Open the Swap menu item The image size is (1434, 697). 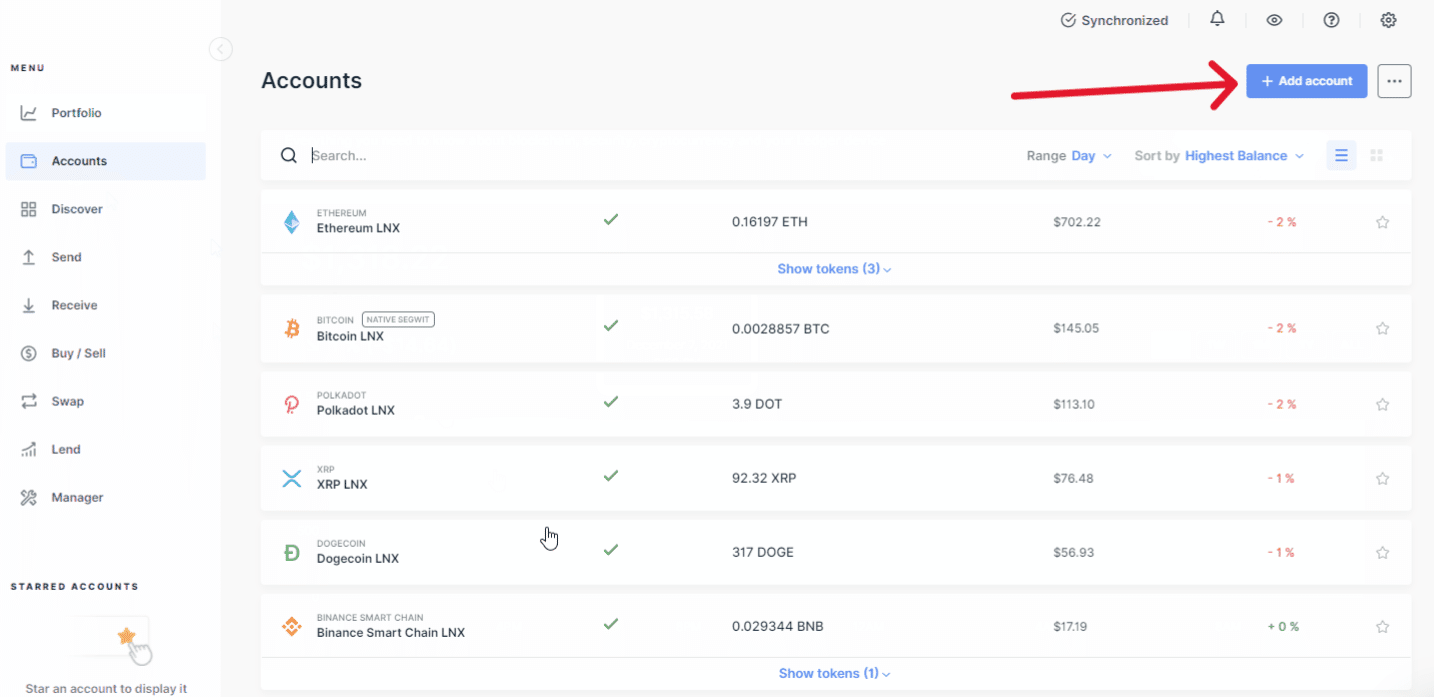67,401
